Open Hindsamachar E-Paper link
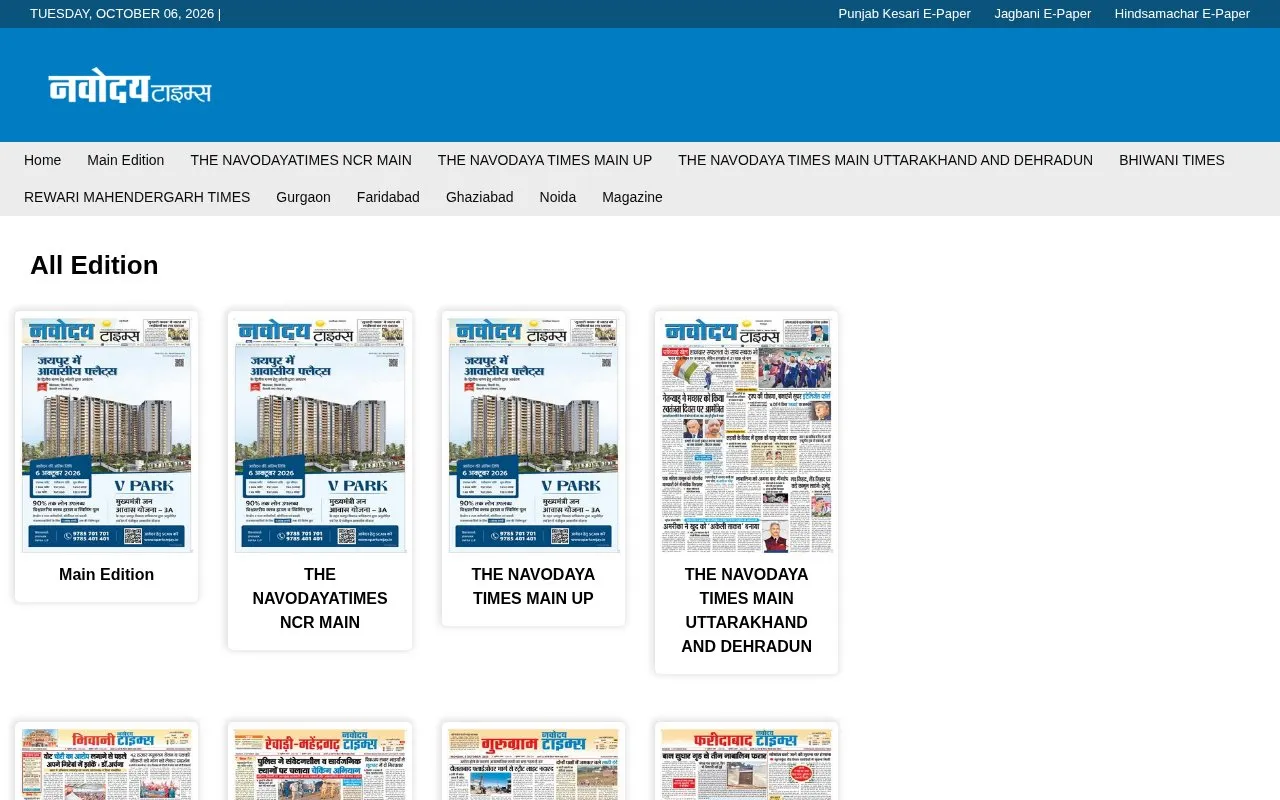This screenshot has width=1280, height=800. (x=1182, y=13)
